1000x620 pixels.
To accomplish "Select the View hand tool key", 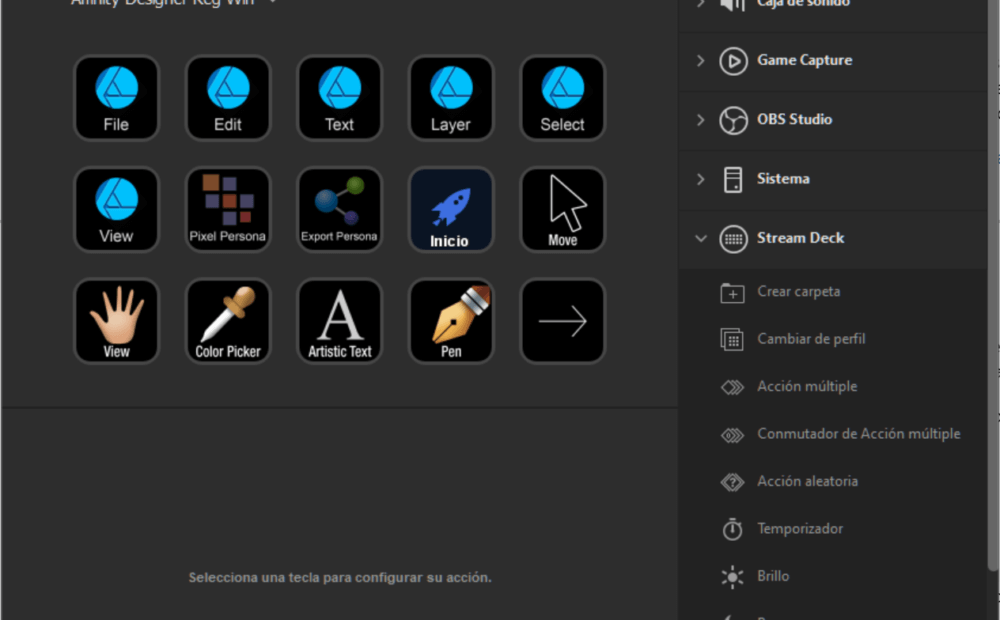I will pos(116,321).
